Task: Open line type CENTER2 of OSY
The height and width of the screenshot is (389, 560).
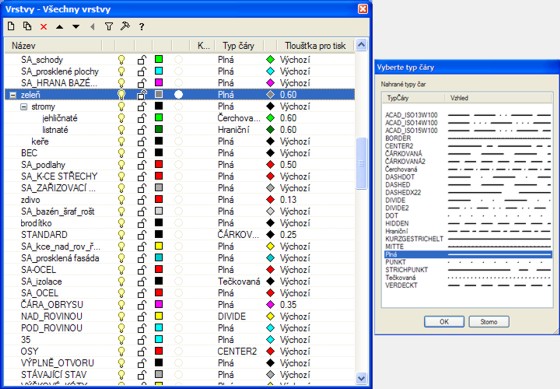Action: click(237, 351)
